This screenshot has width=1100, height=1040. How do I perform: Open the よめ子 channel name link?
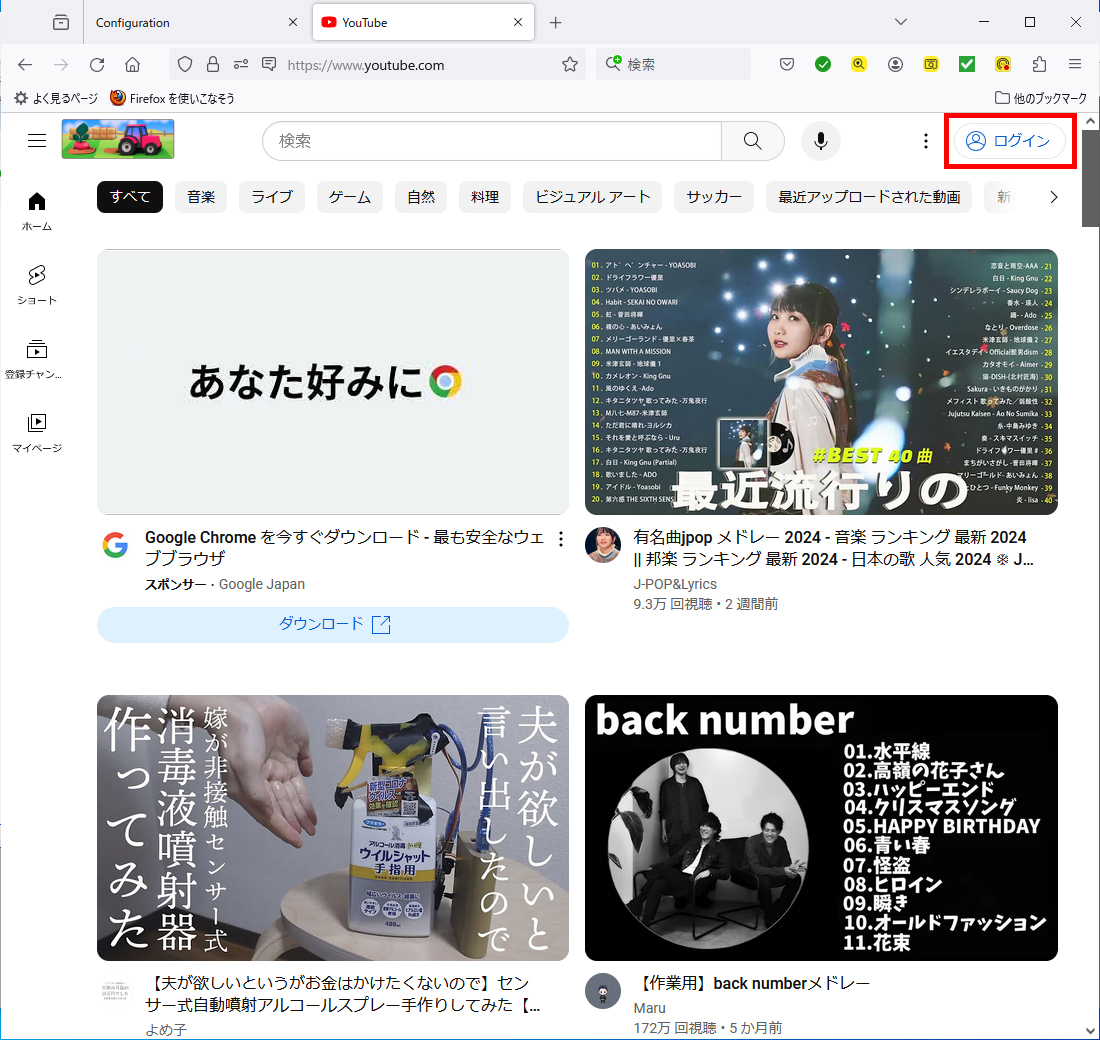[x=166, y=1030]
